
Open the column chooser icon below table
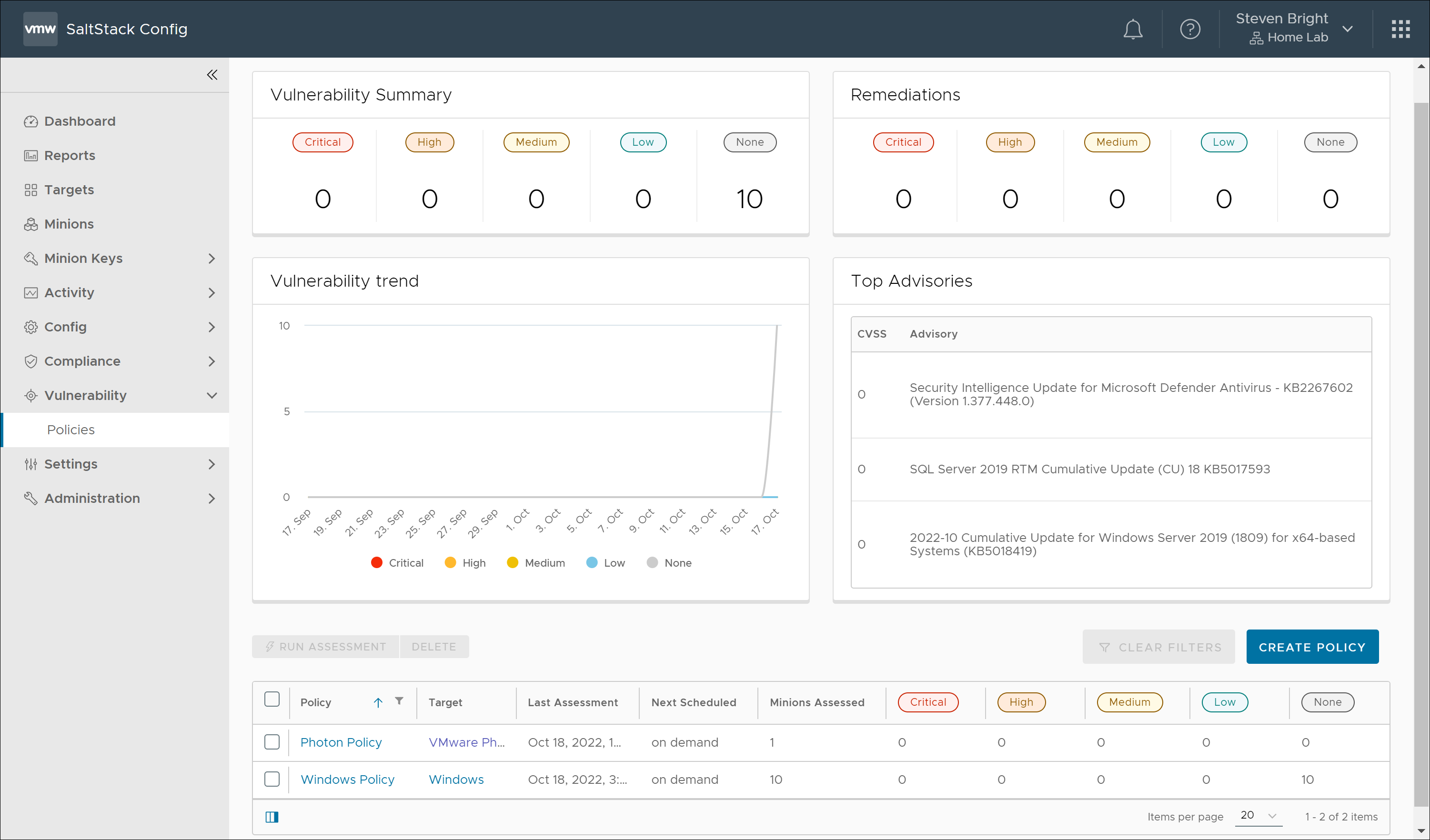272,817
